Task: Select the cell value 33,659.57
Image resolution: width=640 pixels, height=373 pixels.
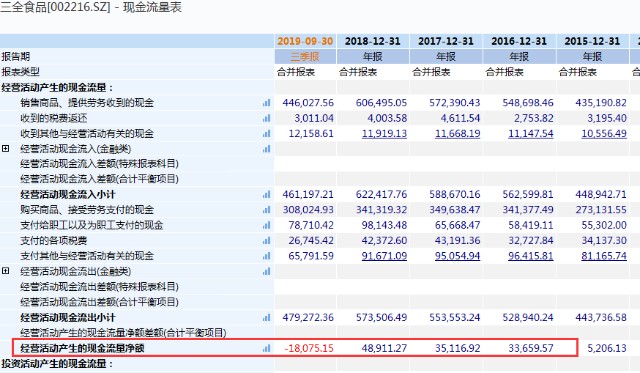Action: [531, 348]
